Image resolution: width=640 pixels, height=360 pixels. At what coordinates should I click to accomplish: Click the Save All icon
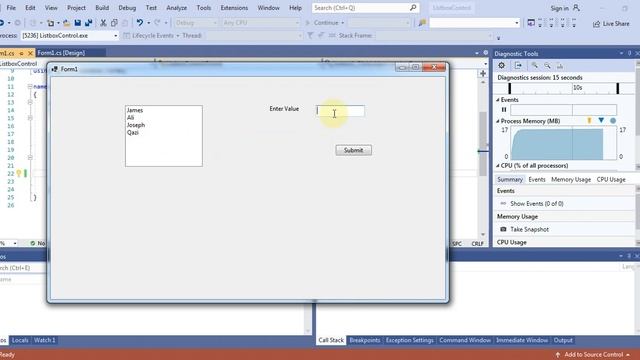pos(88,23)
